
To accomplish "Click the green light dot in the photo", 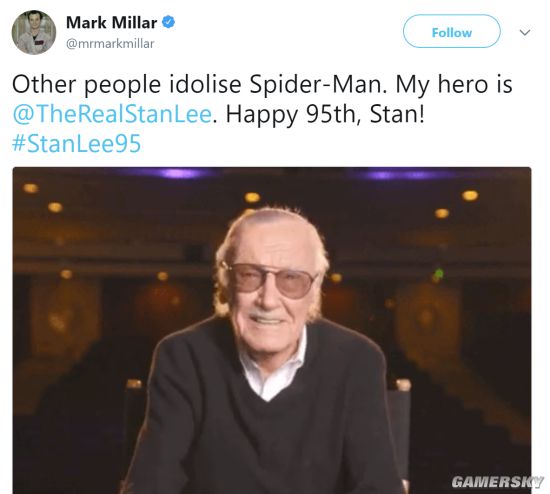I will click(x=438, y=273).
